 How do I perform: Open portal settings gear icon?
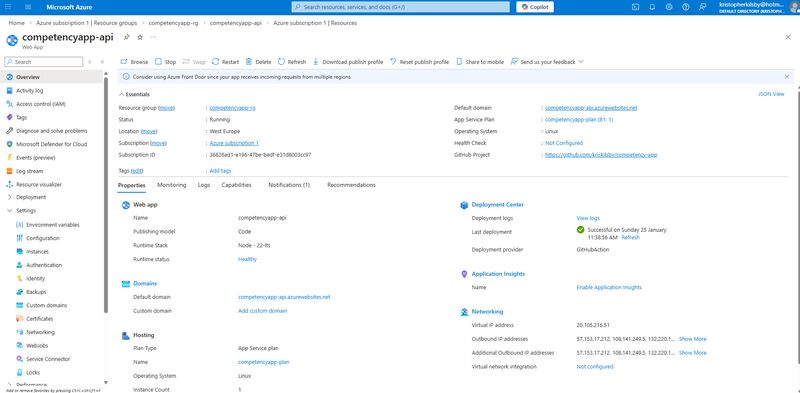[x=669, y=7]
